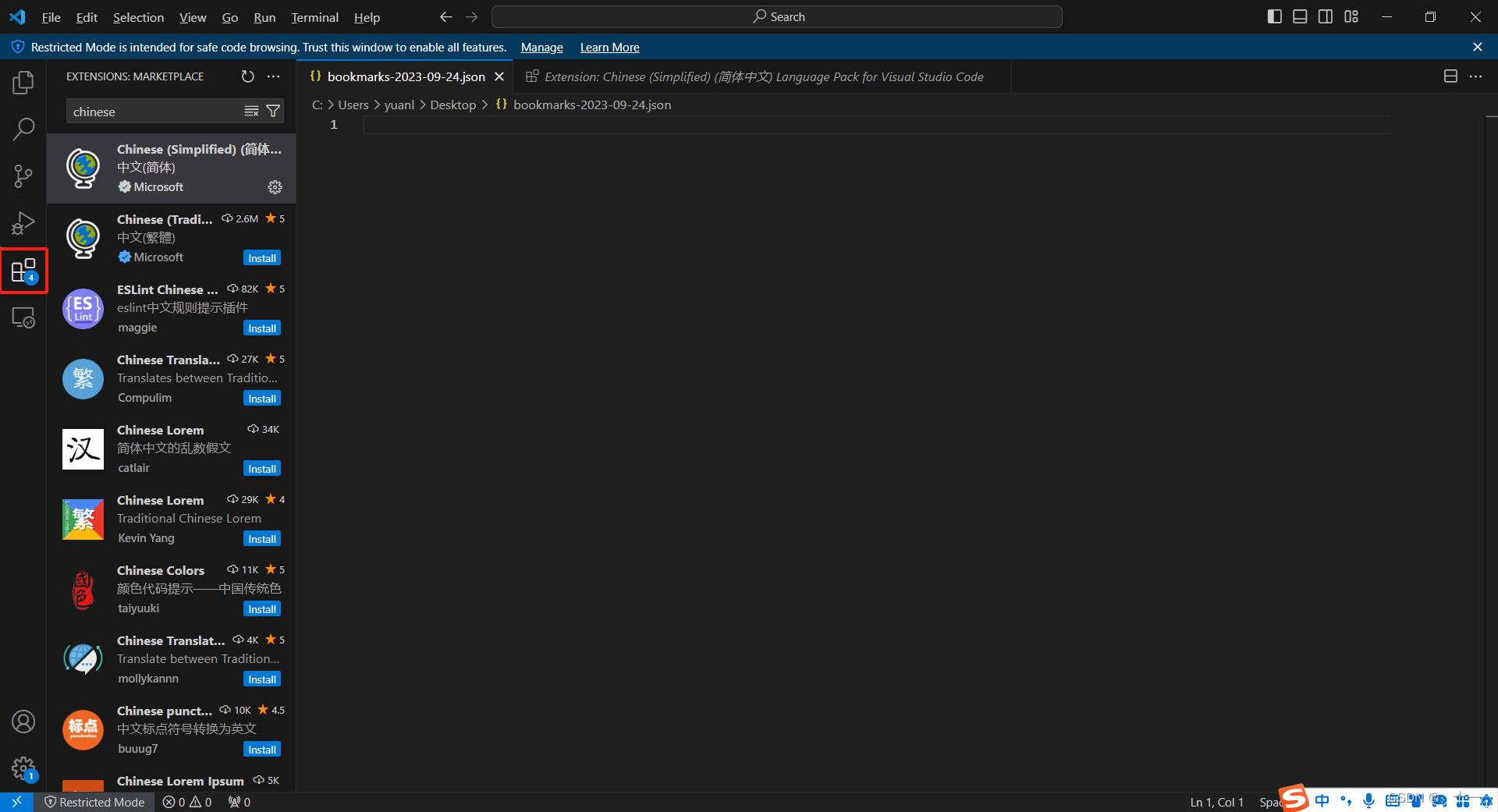Install Chinese Colors extension
This screenshot has height=812, width=1498.
262,609
